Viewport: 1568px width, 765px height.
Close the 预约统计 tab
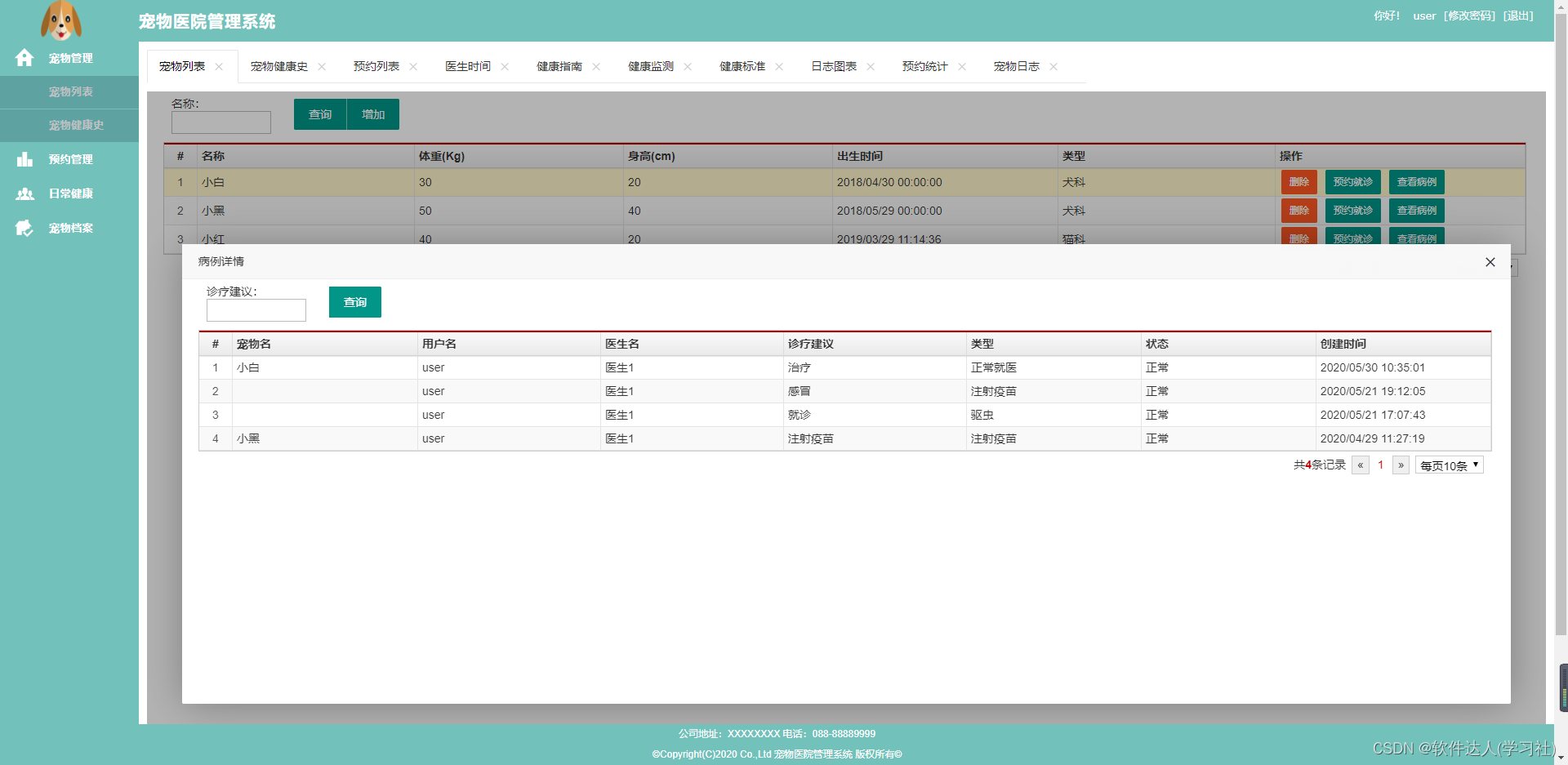(962, 67)
